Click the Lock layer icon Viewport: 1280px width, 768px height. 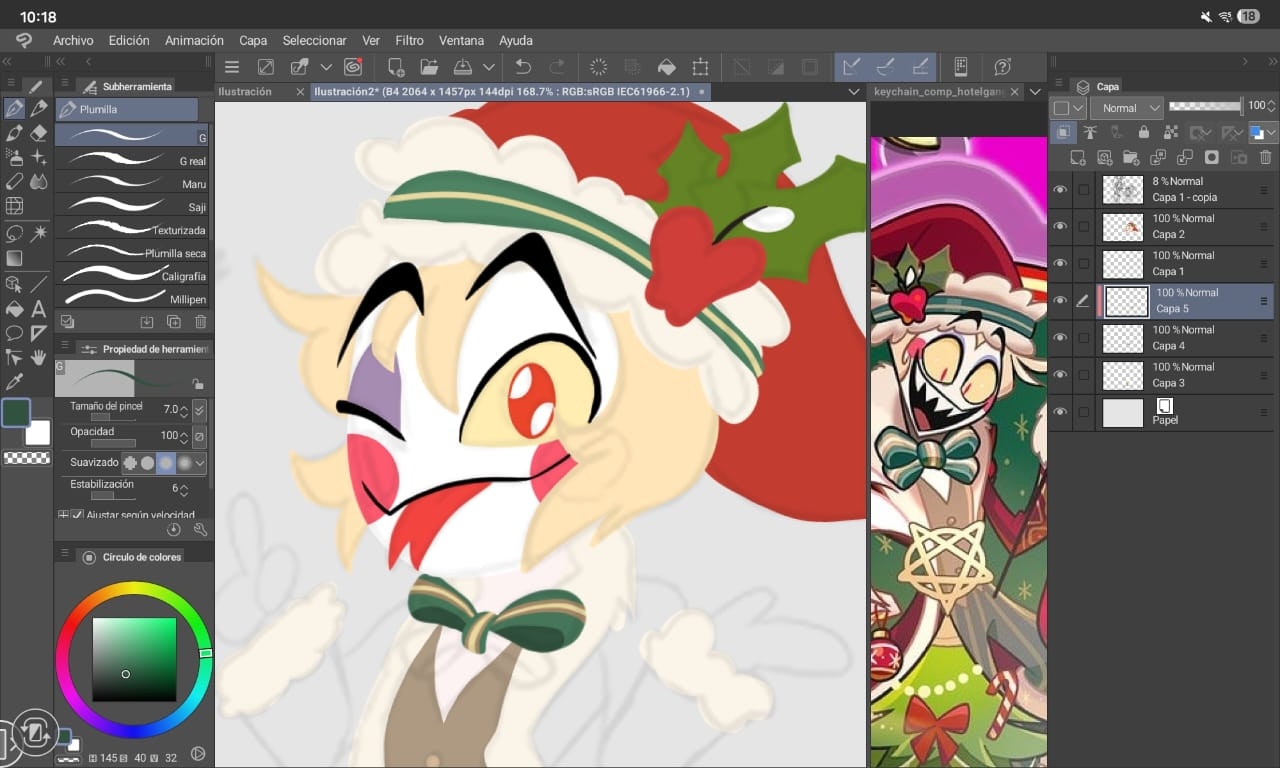1144,132
